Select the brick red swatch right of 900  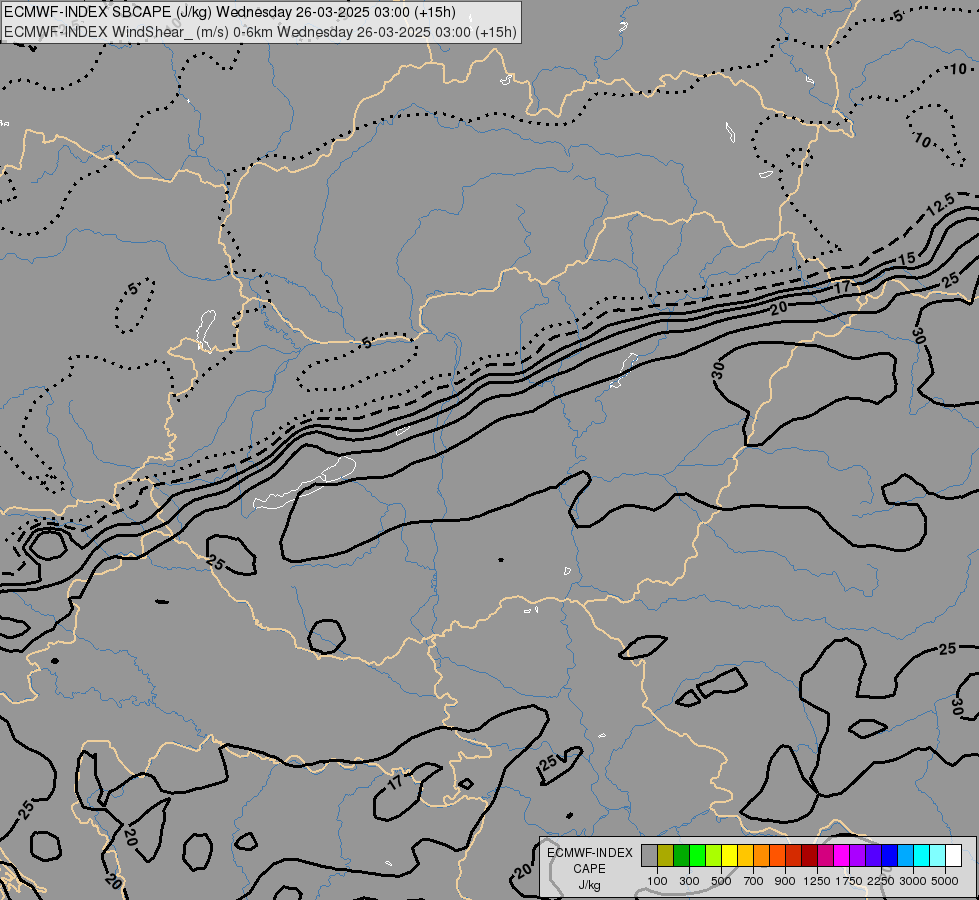(794, 855)
